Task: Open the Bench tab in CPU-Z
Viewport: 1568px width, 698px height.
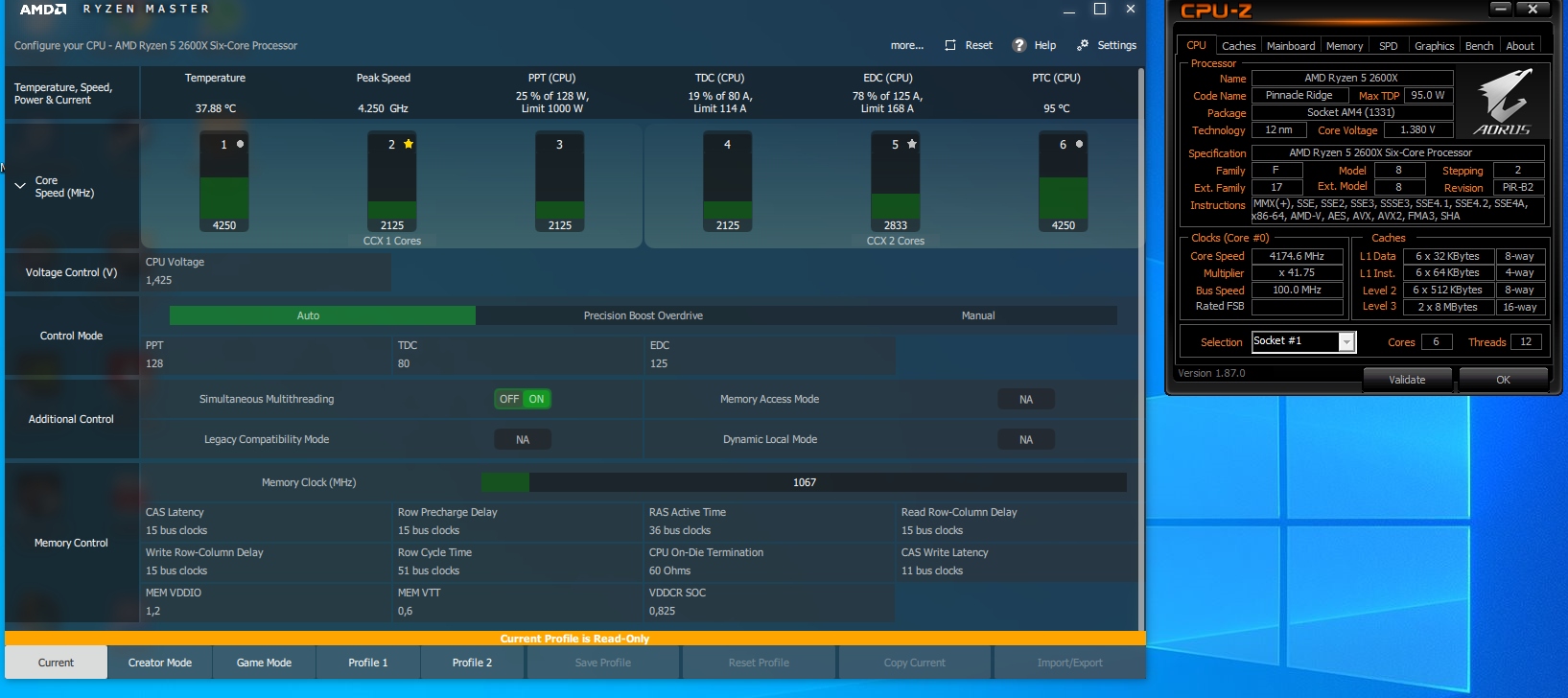Action: [x=1479, y=46]
